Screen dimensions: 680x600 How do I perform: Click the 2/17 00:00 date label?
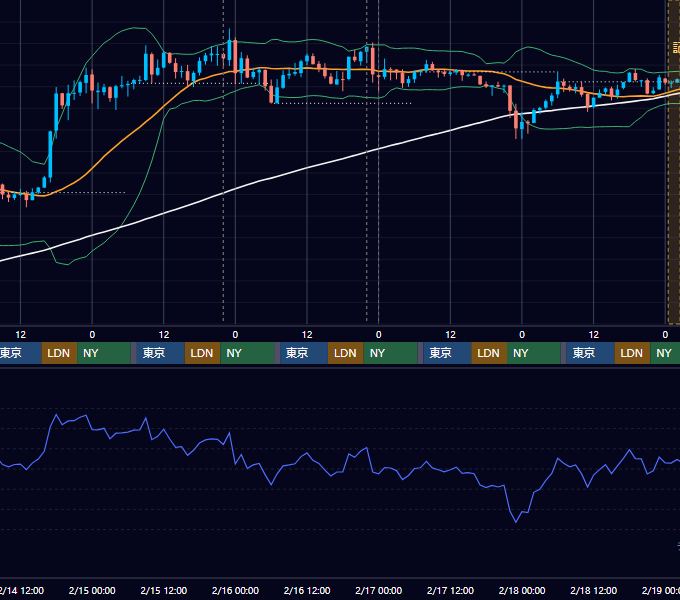coord(379,590)
